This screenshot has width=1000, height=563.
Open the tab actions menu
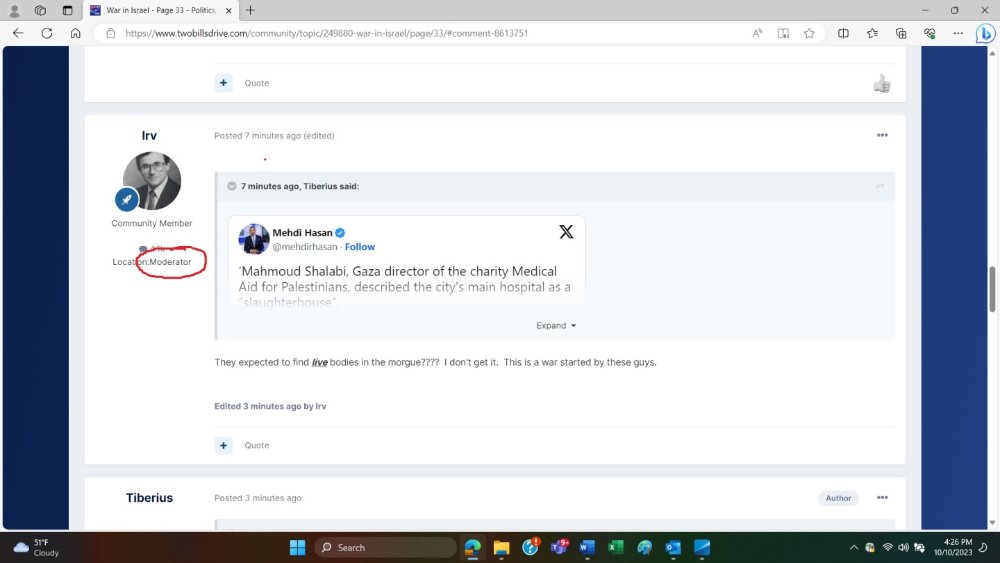[67, 10]
